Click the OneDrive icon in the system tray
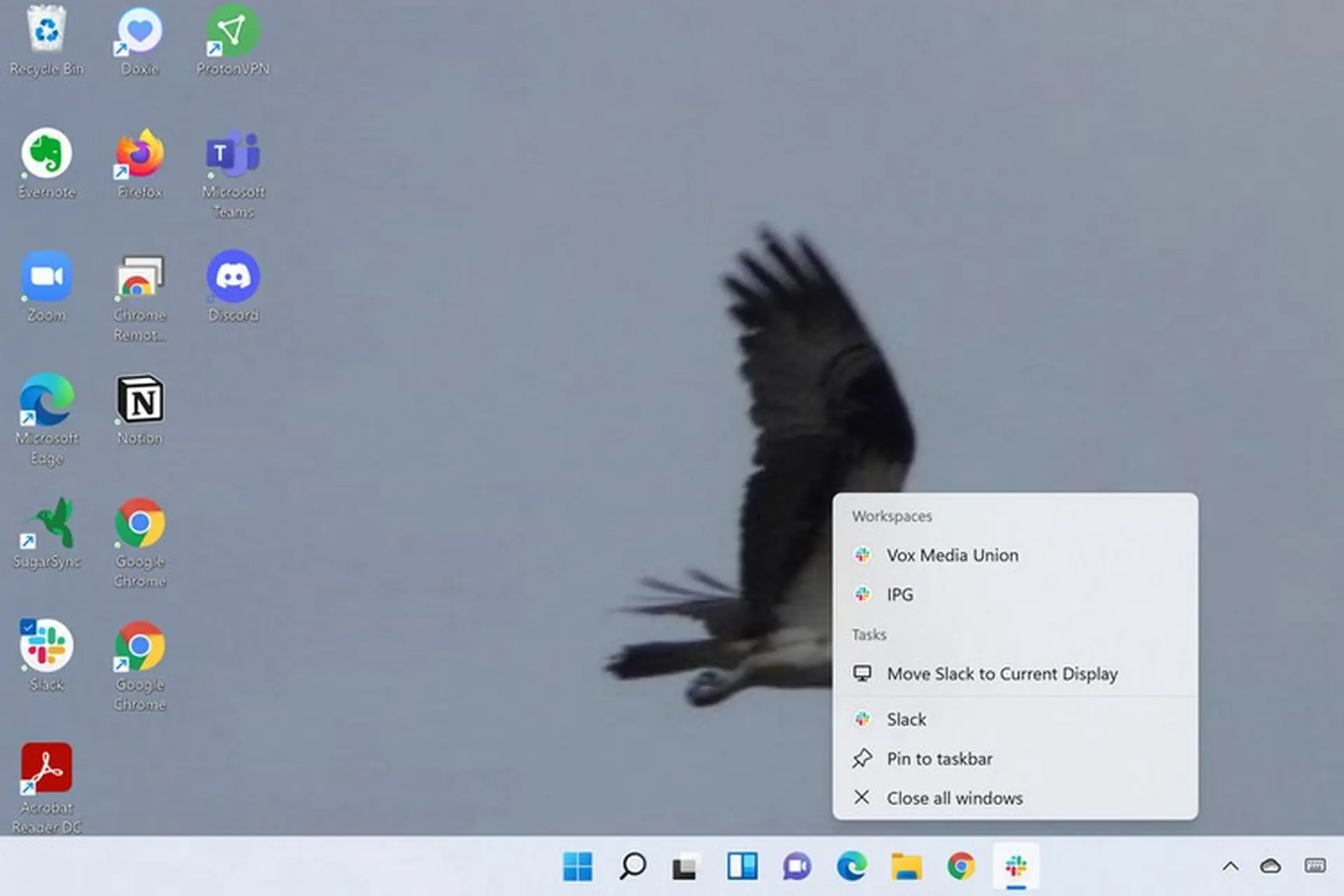The height and width of the screenshot is (896, 1344). point(1271,867)
